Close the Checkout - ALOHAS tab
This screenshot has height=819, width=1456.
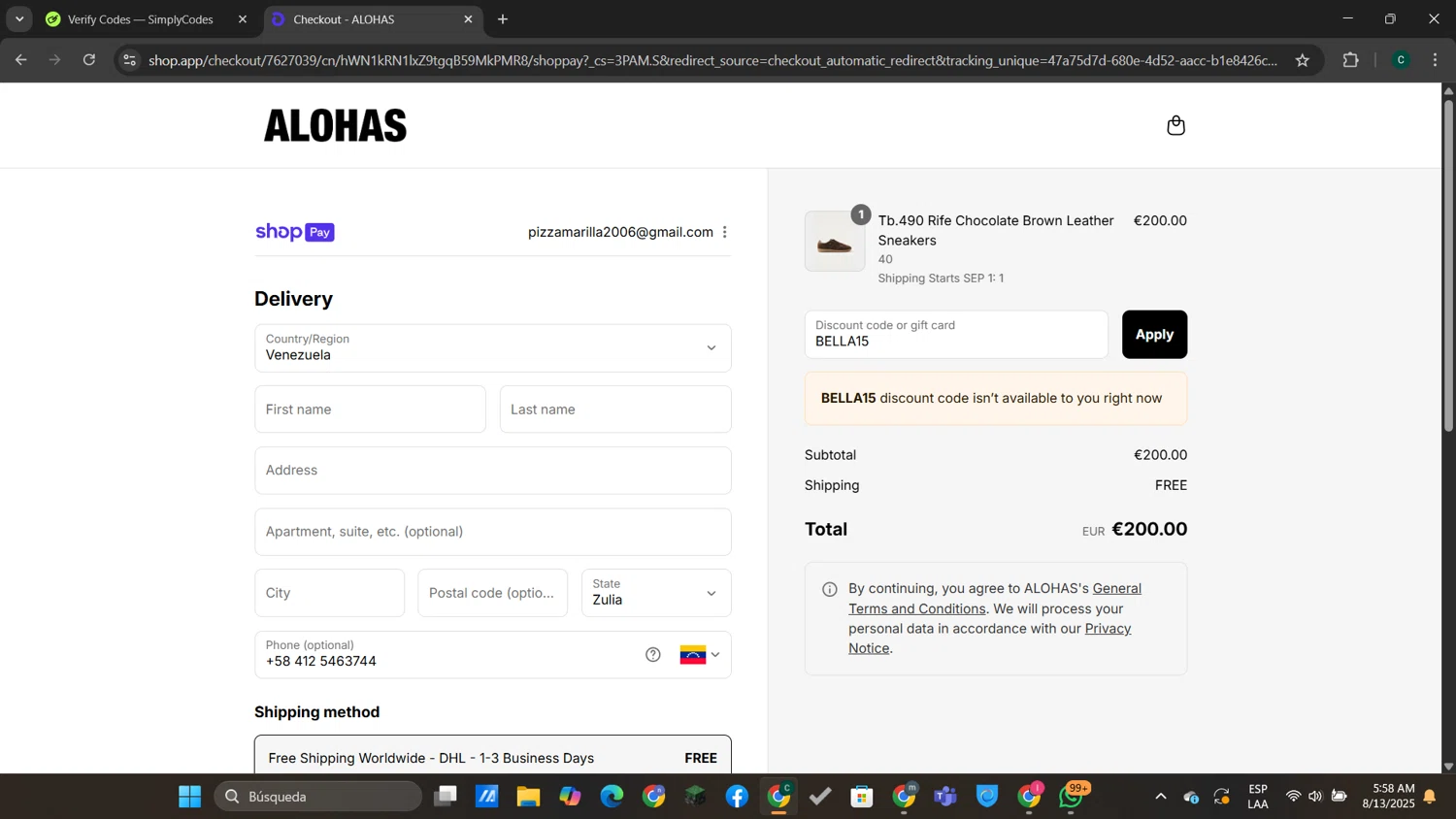click(x=468, y=19)
